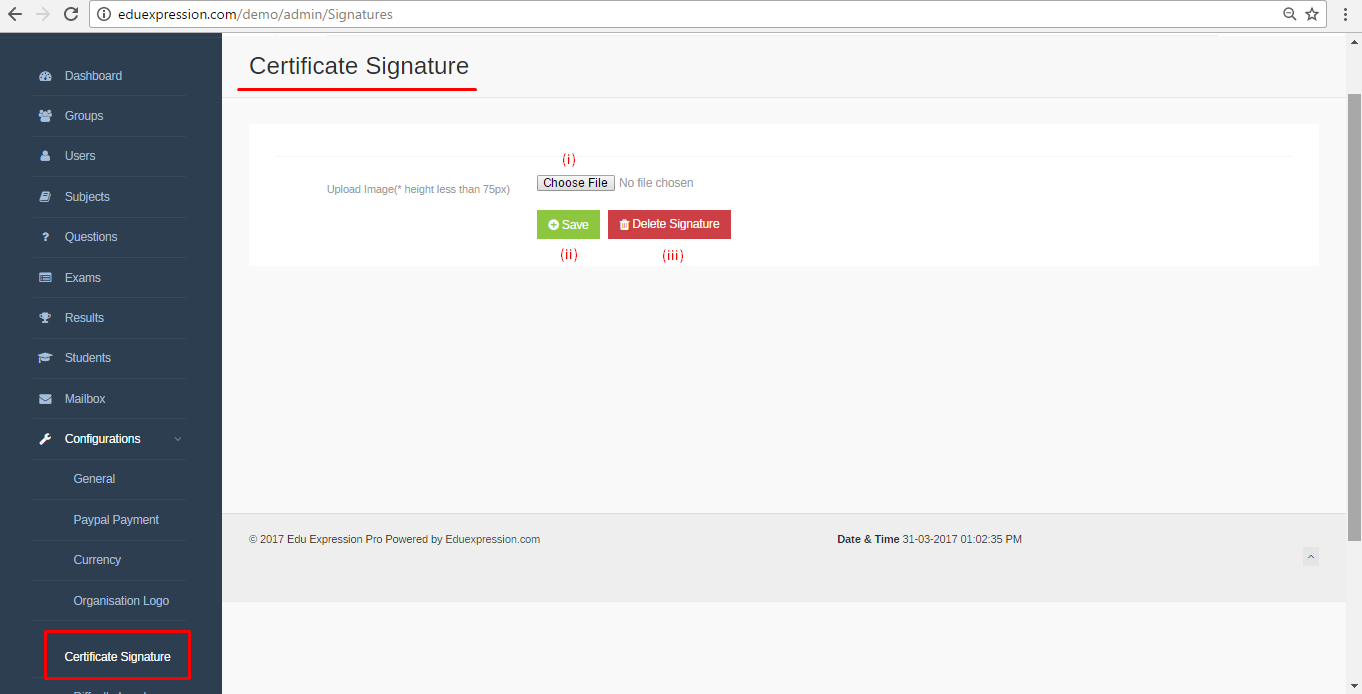
Task: Click the footer copyright text
Action: [394, 539]
